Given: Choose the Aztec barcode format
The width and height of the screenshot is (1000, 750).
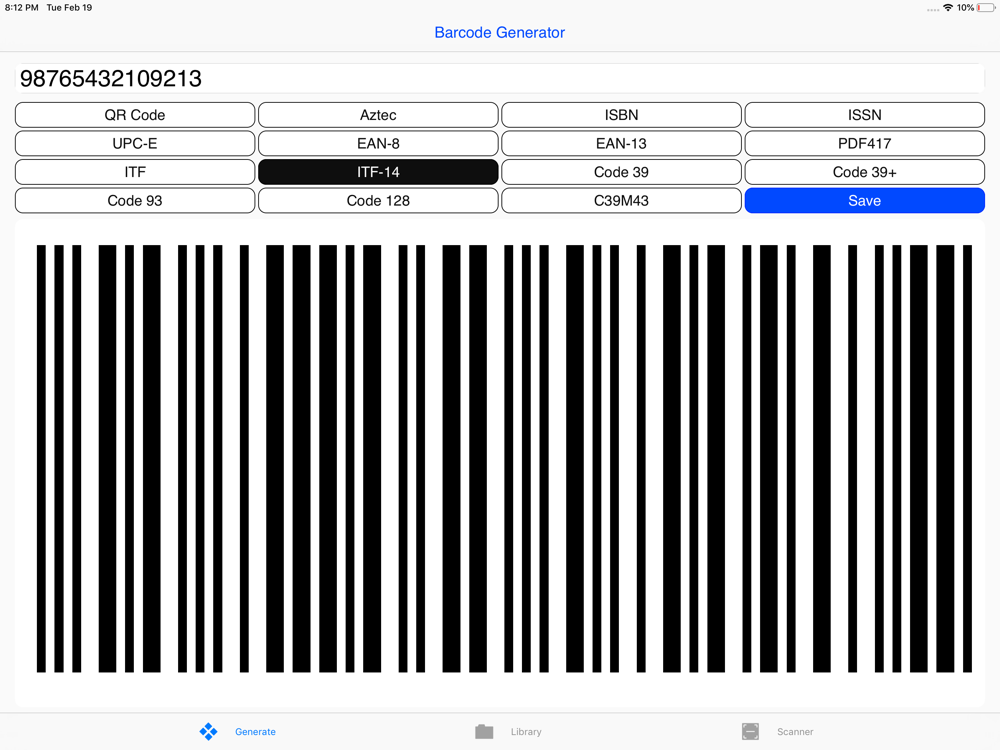Looking at the screenshot, I should pyautogui.click(x=378, y=115).
